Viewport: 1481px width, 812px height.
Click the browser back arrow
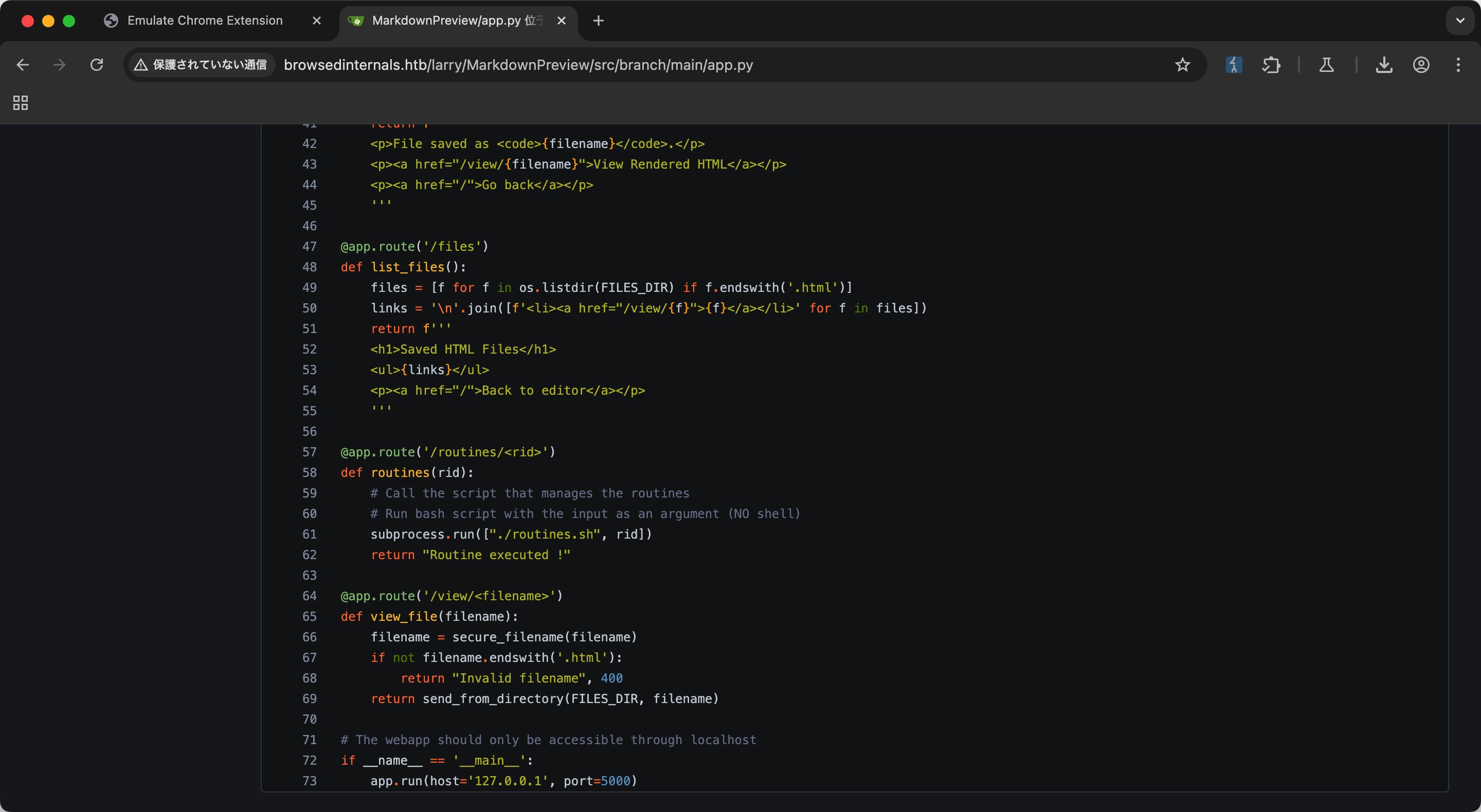(23, 65)
